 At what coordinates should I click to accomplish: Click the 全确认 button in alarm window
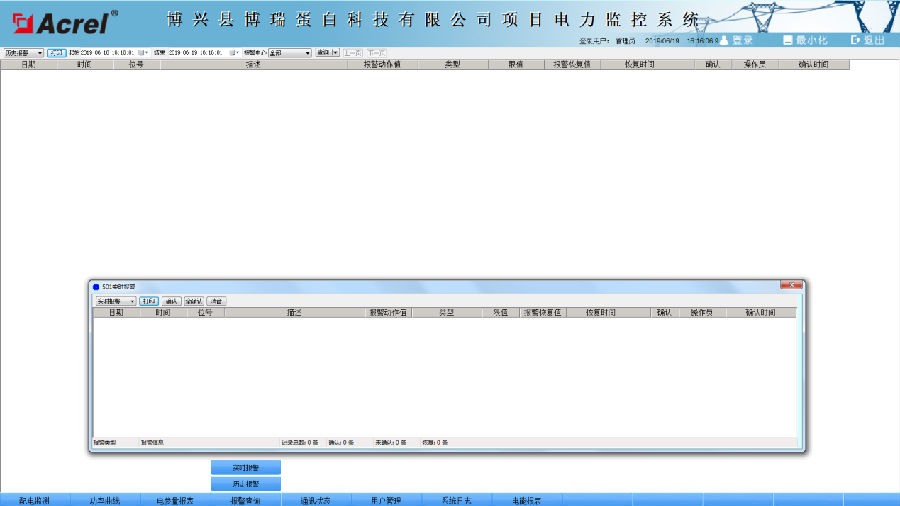click(193, 301)
